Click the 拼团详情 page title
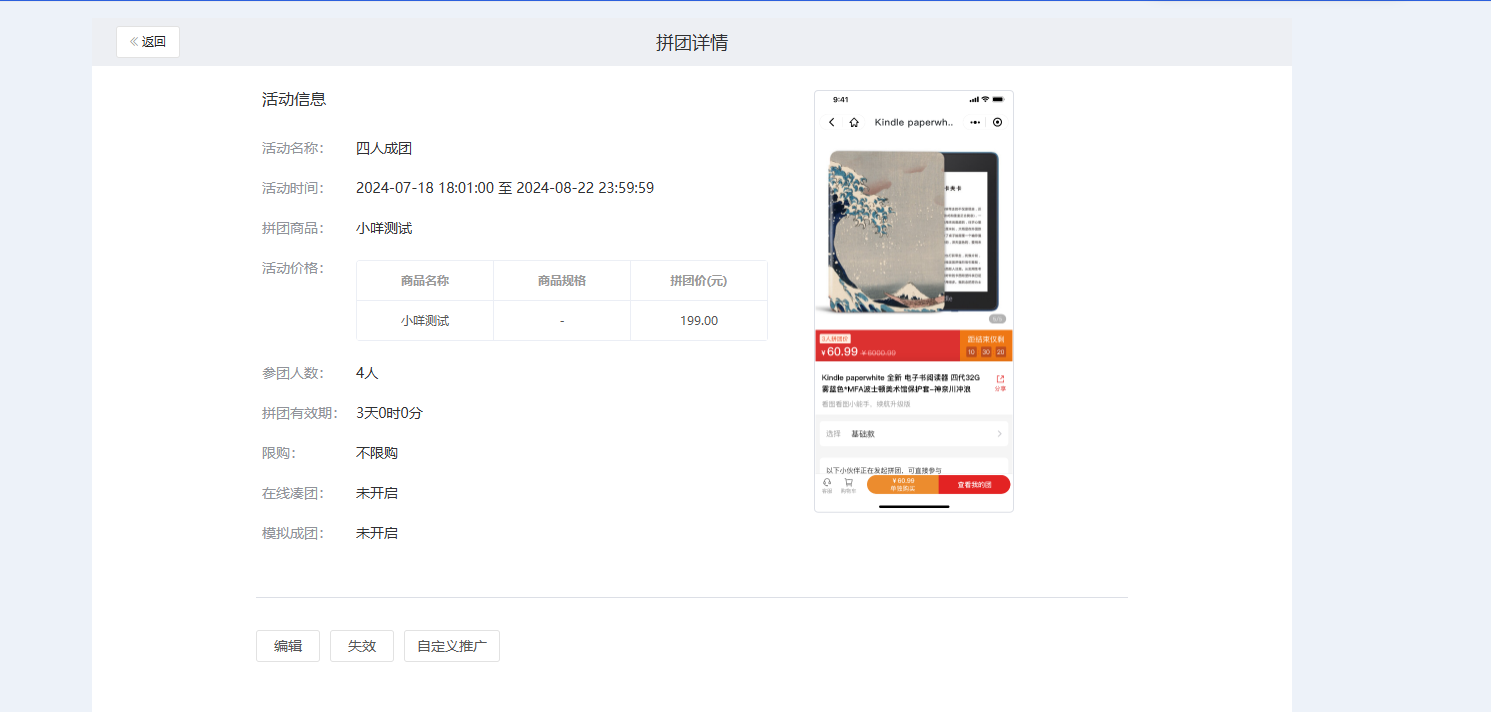The width and height of the screenshot is (1491, 712). tap(692, 42)
